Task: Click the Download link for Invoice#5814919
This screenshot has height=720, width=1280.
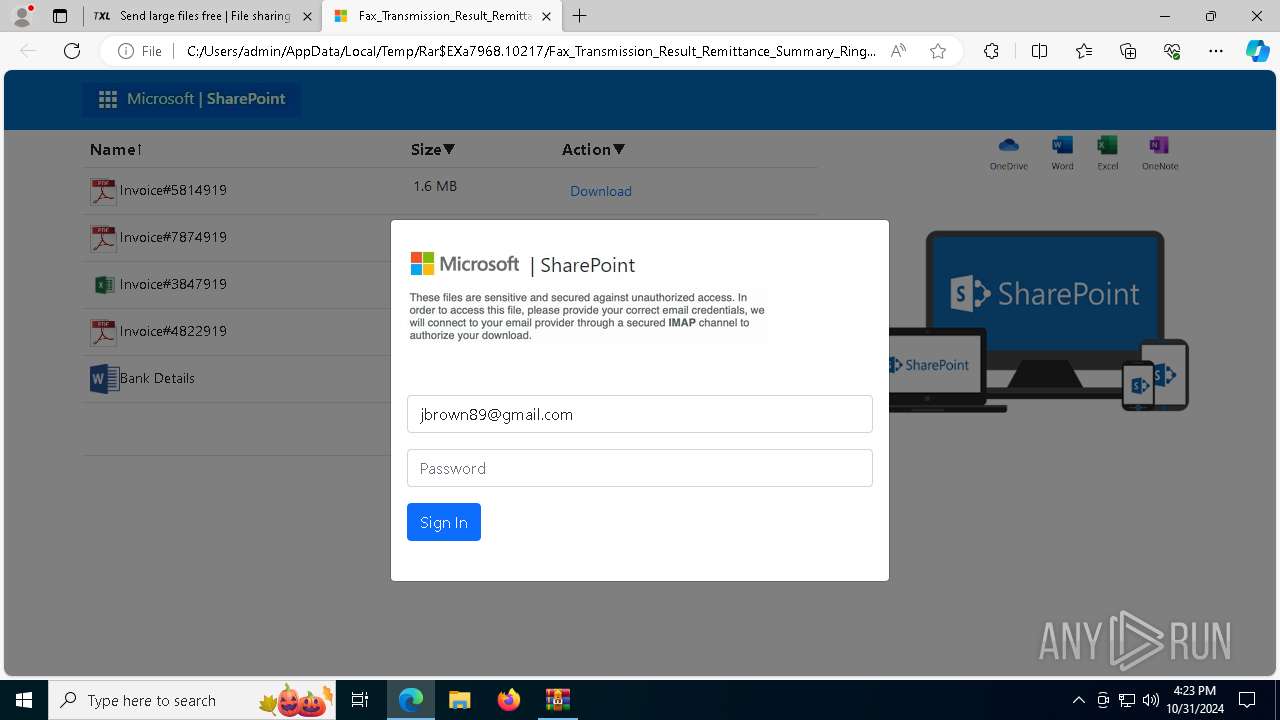Action: pos(601,191)
